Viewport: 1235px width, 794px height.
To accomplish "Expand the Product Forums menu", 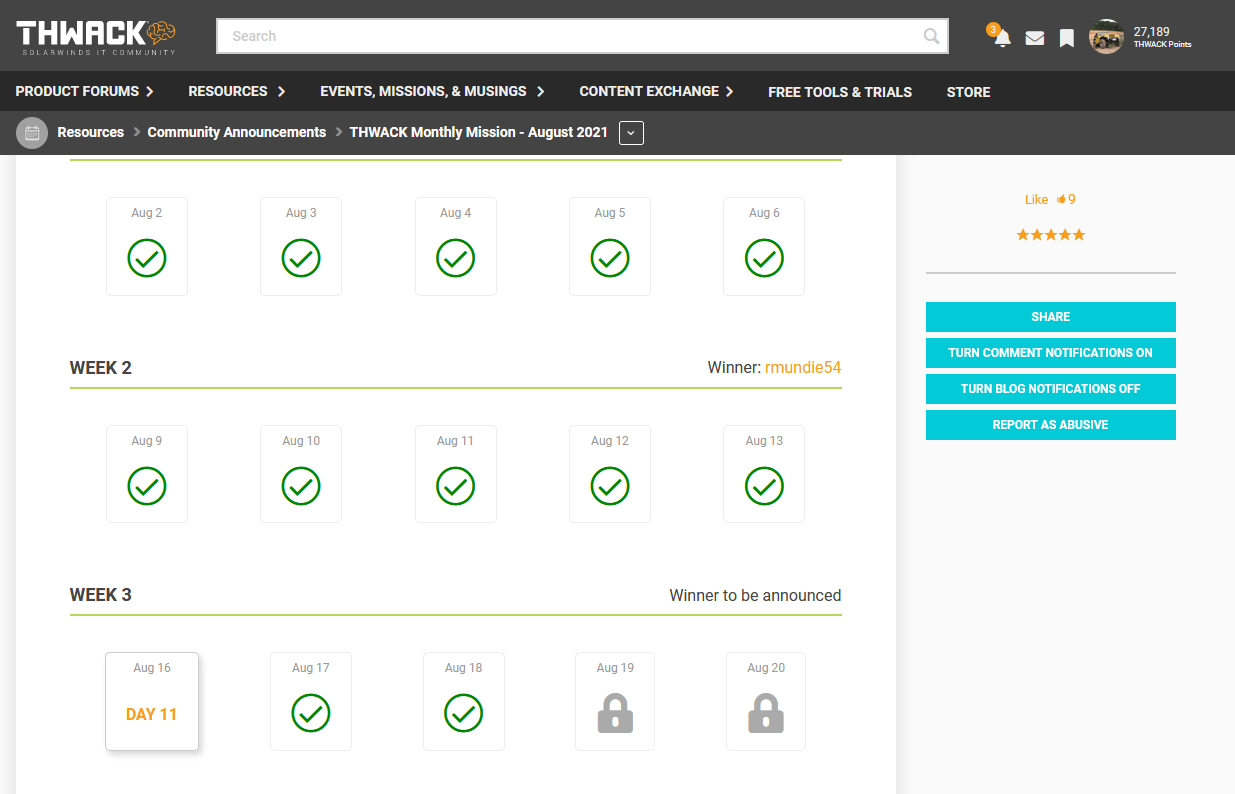I will (85, 91).
